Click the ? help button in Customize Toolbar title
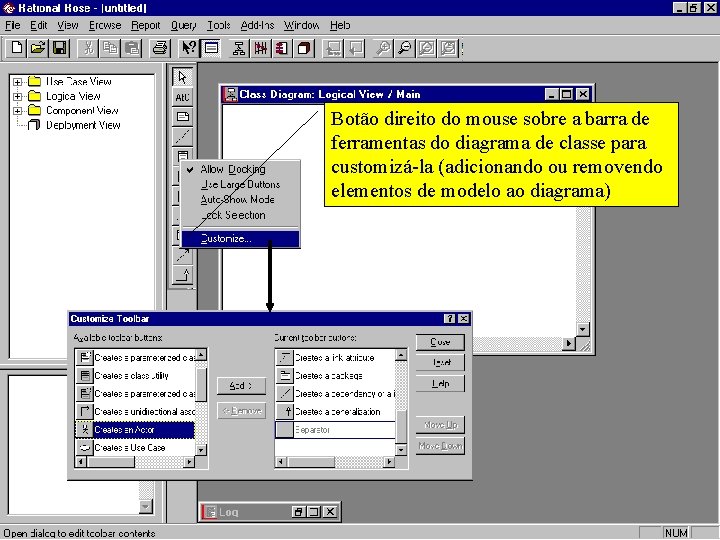The width and height of the screenshot is (720, 540). 450,319
